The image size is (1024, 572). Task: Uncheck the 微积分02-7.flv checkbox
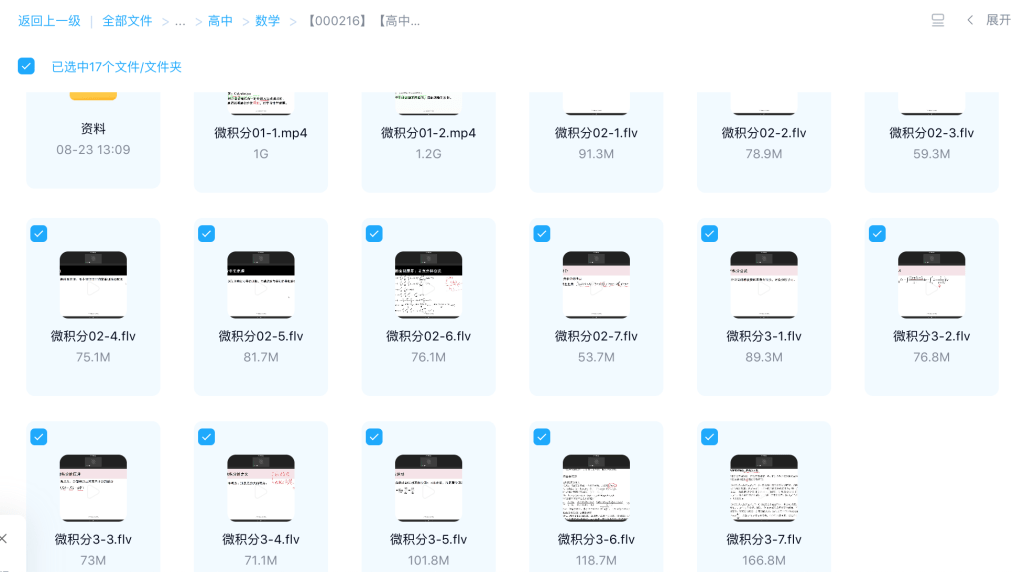(542, 233)
